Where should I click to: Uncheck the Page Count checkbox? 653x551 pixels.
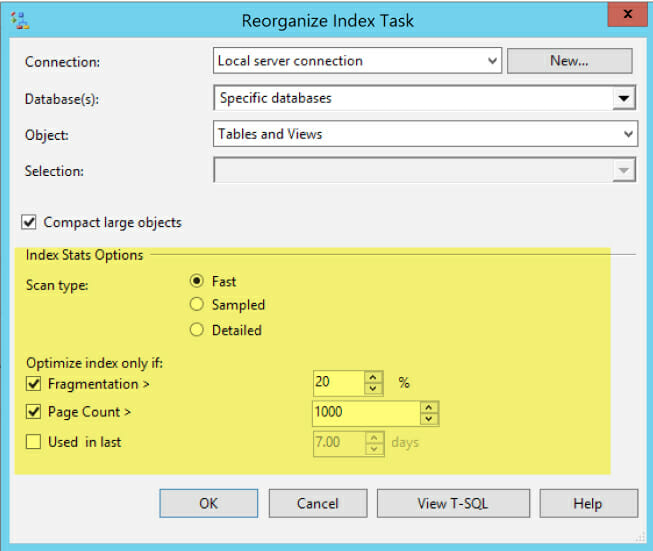point(32,412)
